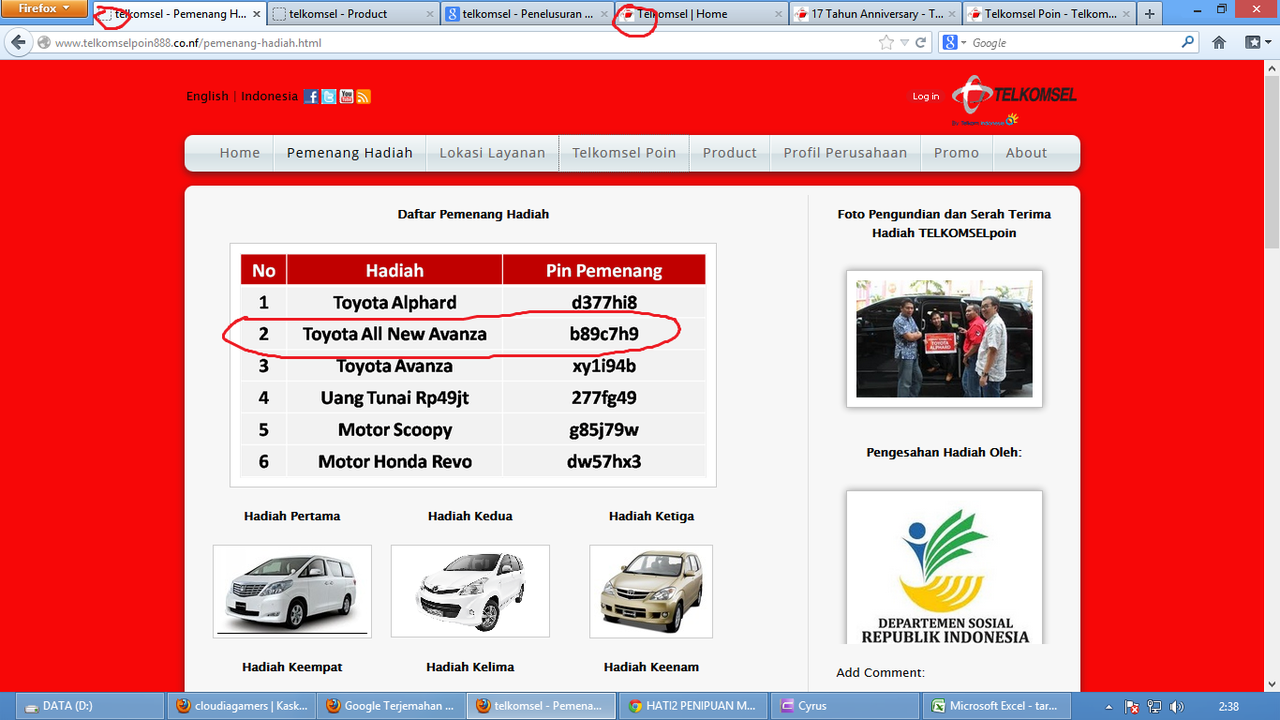Open the Chrome HATI2 PENIPUAN taskbar item
This screenshot has height=720, width=1280.
[x=691, y=705]
